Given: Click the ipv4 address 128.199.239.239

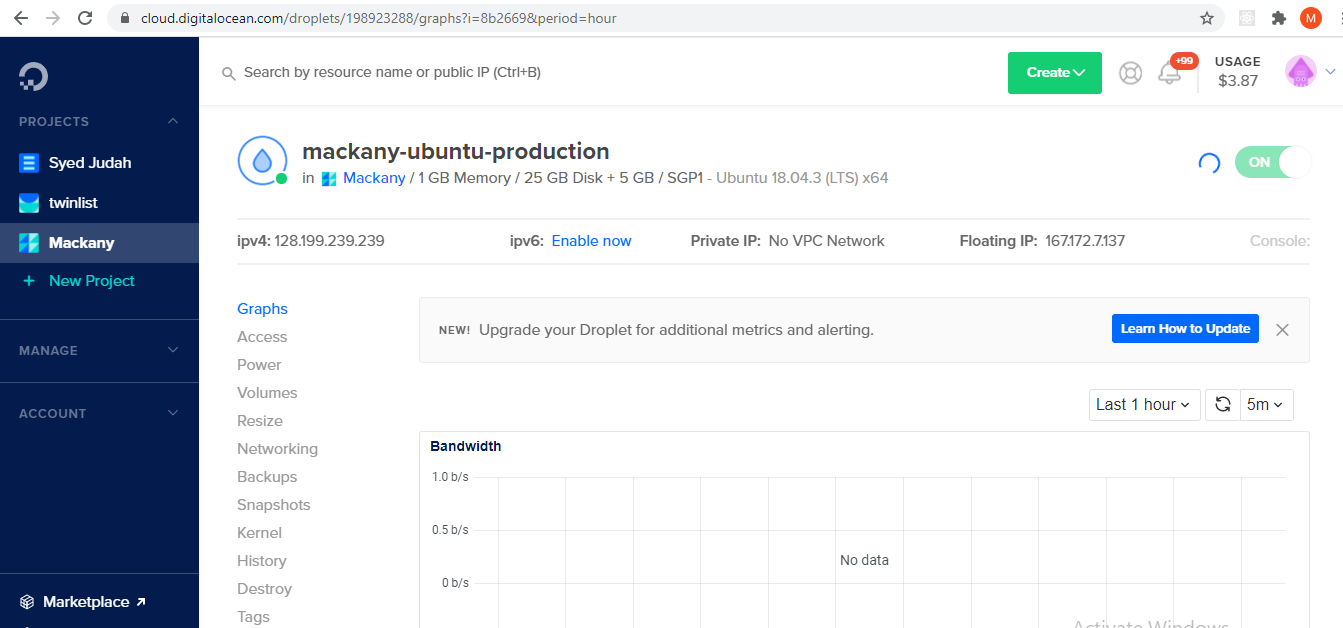Looking at the screenshot, I should [x=329, y=241].
